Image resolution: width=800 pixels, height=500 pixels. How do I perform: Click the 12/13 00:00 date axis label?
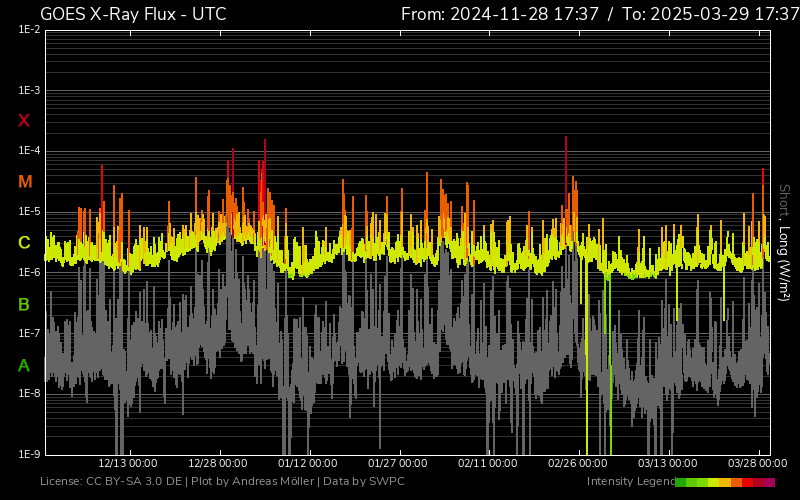tap(128, 463)
